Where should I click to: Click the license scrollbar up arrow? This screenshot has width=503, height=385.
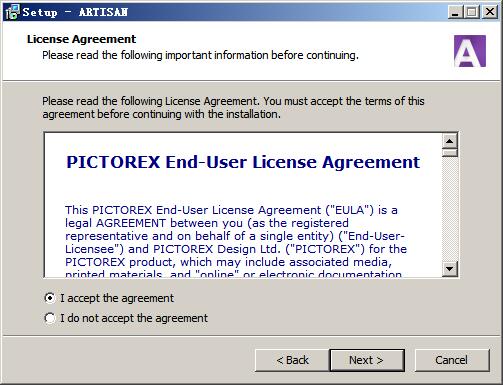coord(450,141)
